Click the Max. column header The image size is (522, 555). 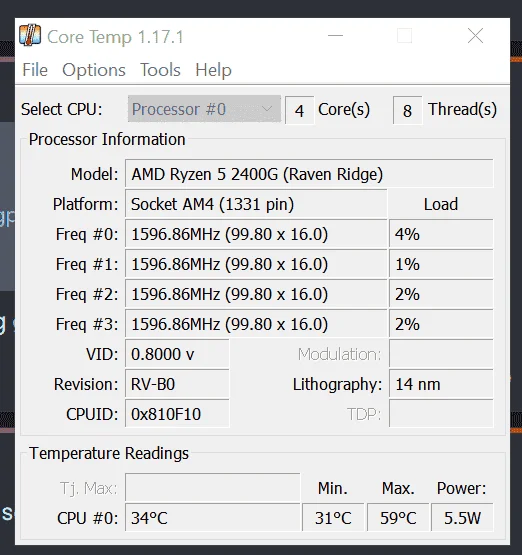point(398,488)
